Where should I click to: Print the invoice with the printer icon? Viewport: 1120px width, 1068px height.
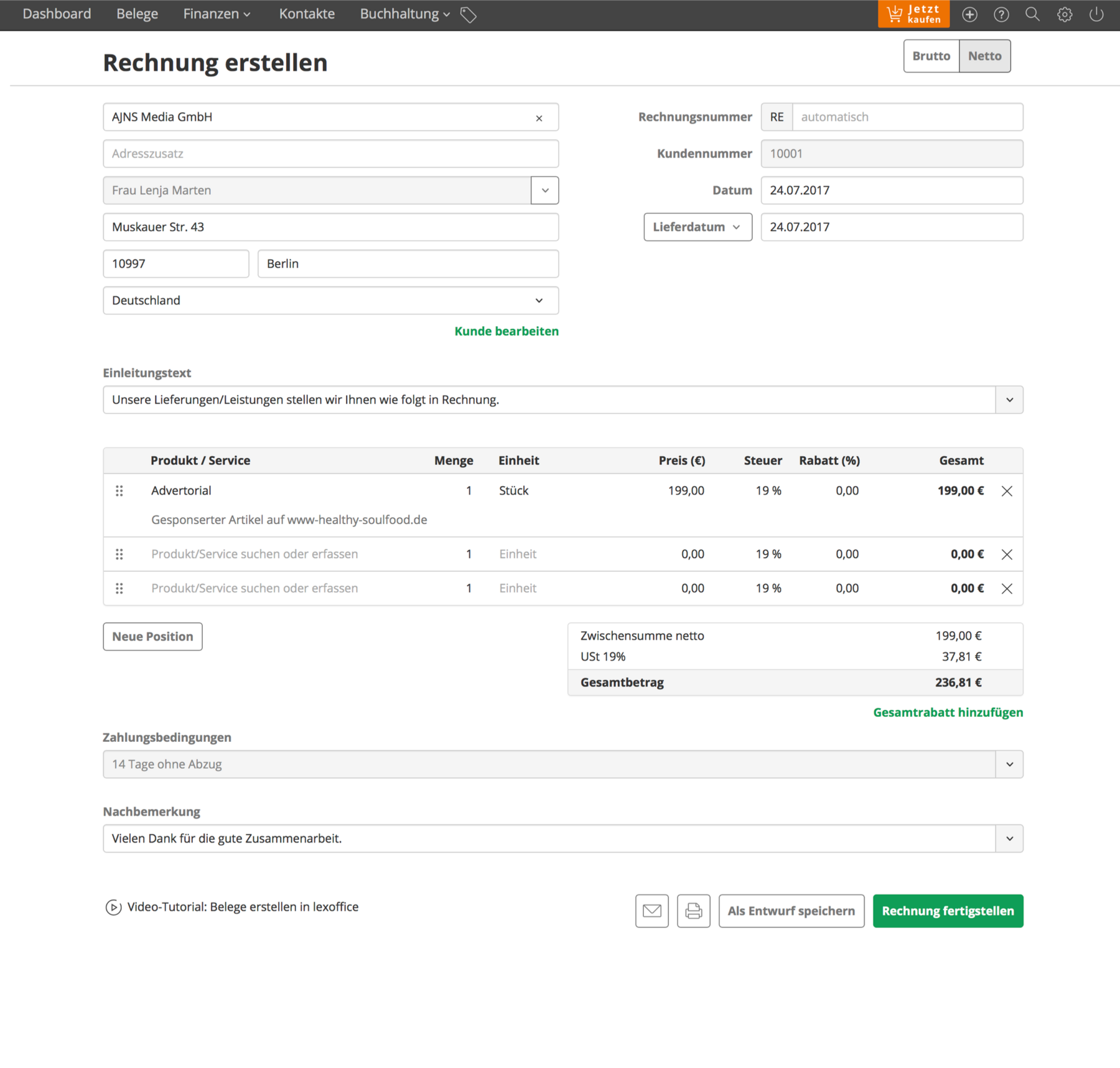point(694,911)
